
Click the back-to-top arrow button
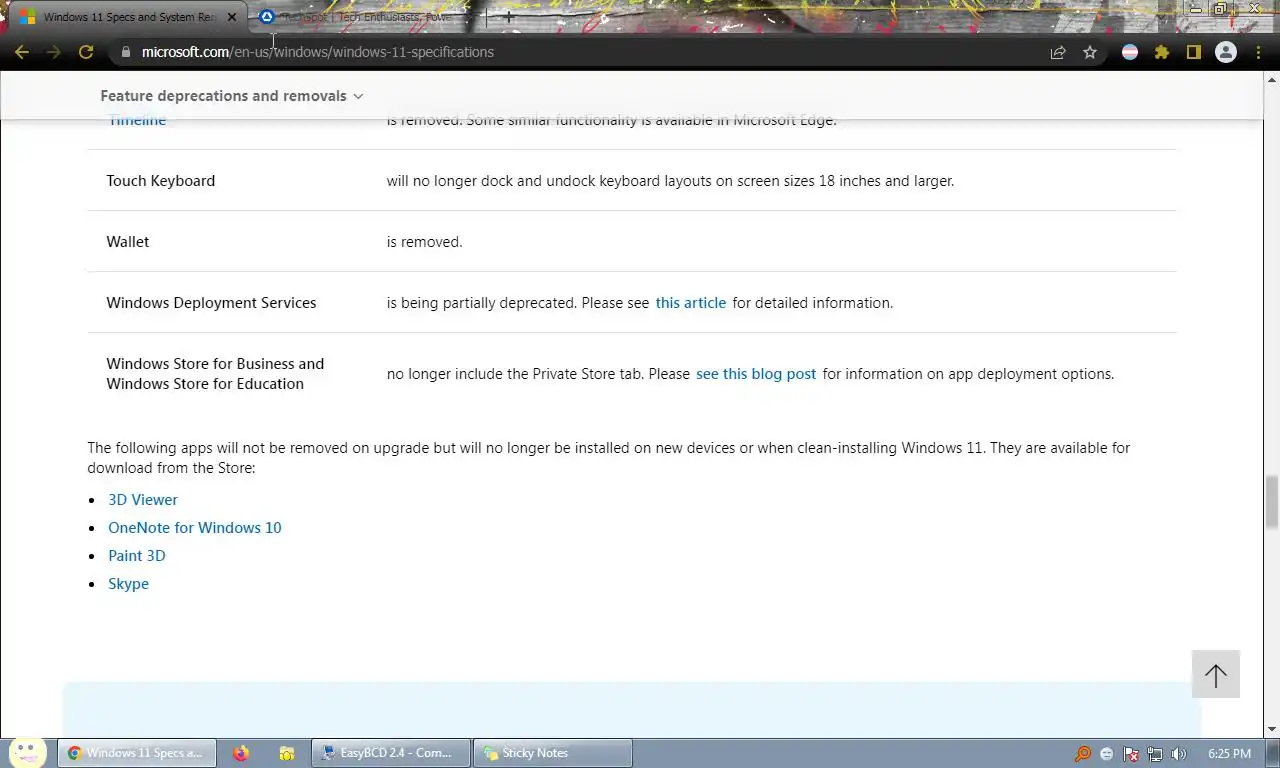coord(1216,674)
